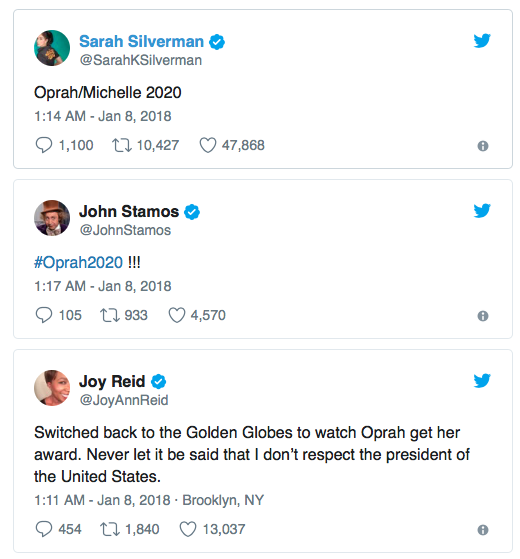Retweet Joy Reid's tweet

[x=110, y=529]
